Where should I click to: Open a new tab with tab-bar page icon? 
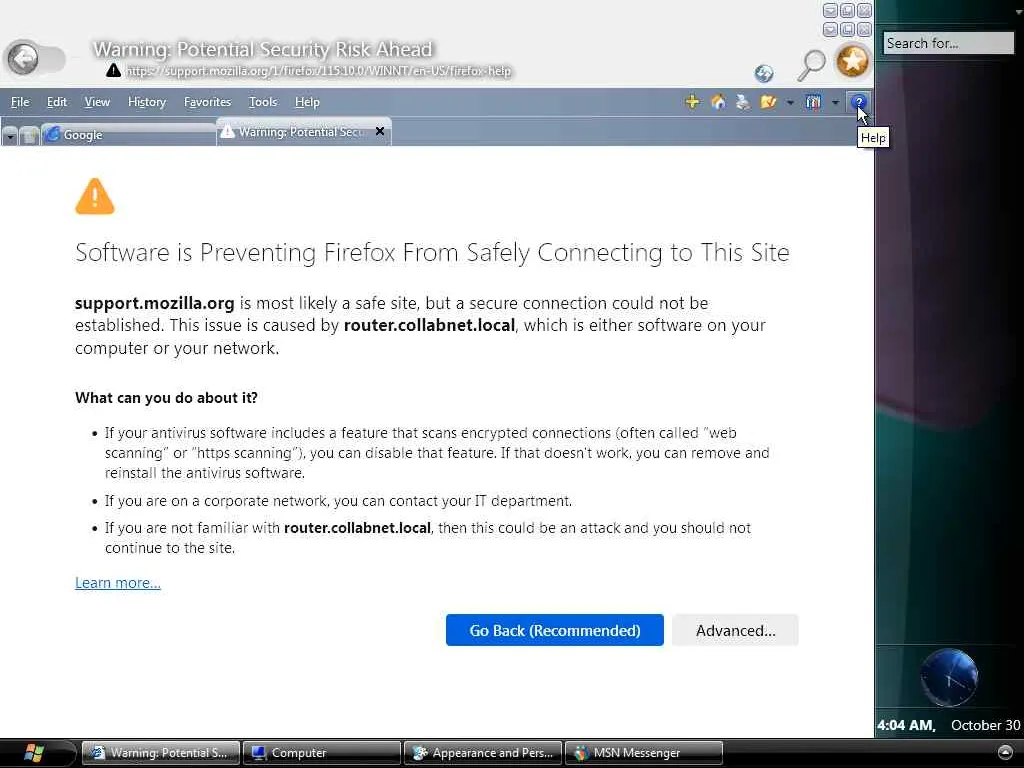pyautogui.click(x=29, y=135)
